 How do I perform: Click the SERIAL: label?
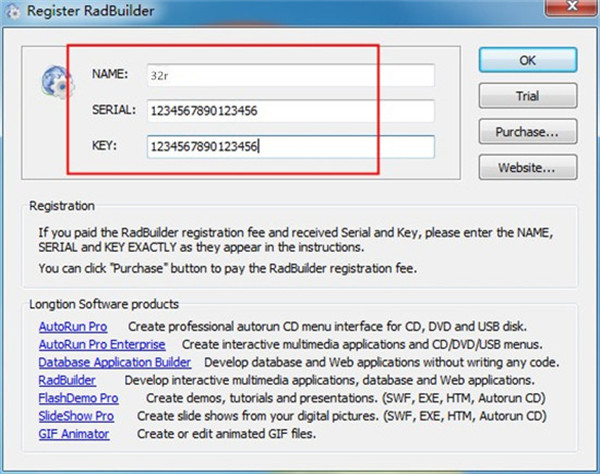tap(114, 110)
